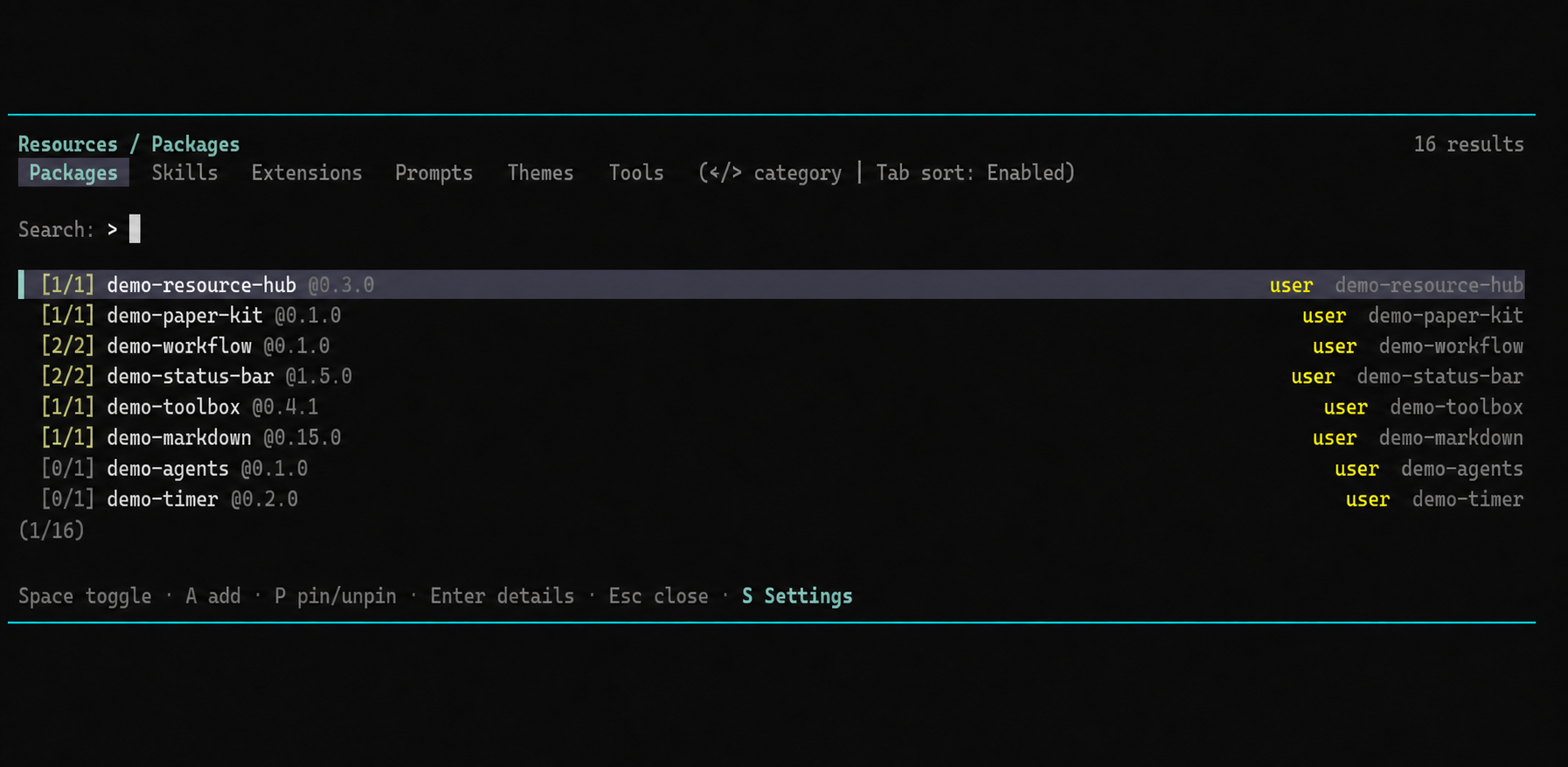Click the right-side demo-agents source label

(x=1461, y=469)
